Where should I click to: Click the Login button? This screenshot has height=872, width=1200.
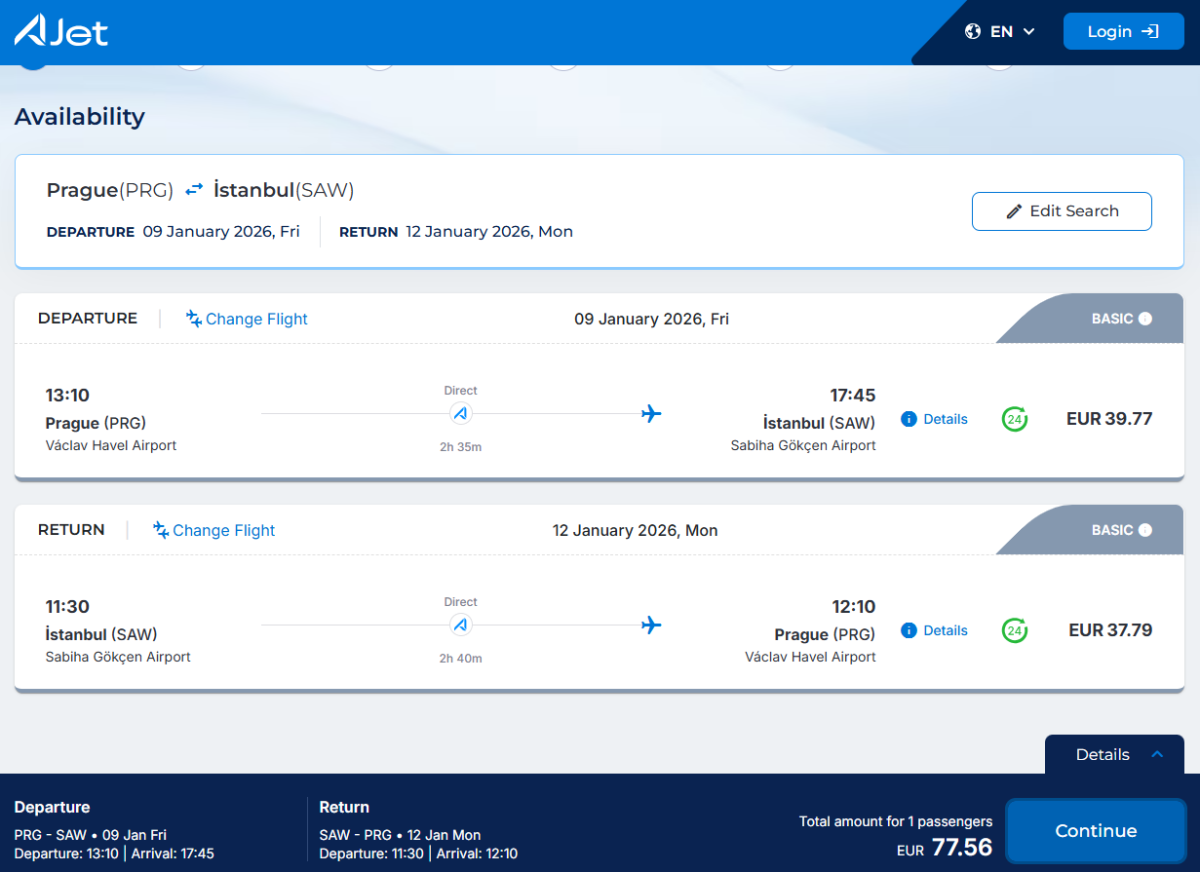point(1122,32)
